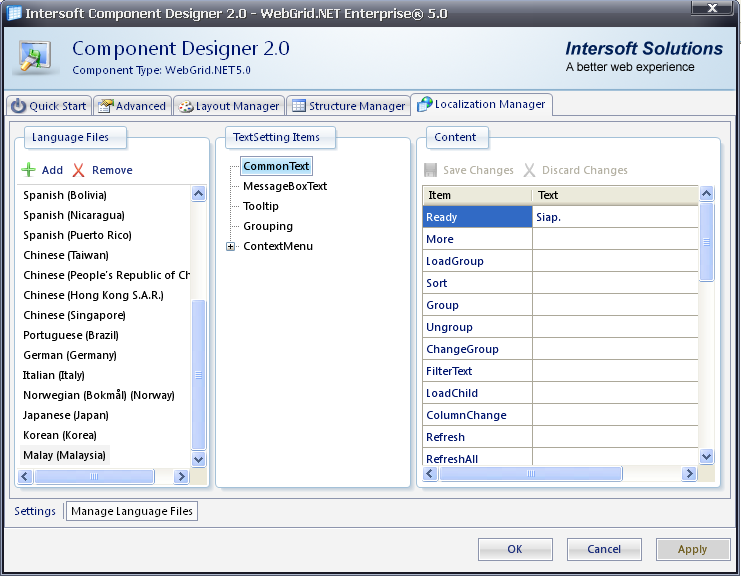741x577 pixels.
Task: Click language list scroll down arrow
Action: 198,459
